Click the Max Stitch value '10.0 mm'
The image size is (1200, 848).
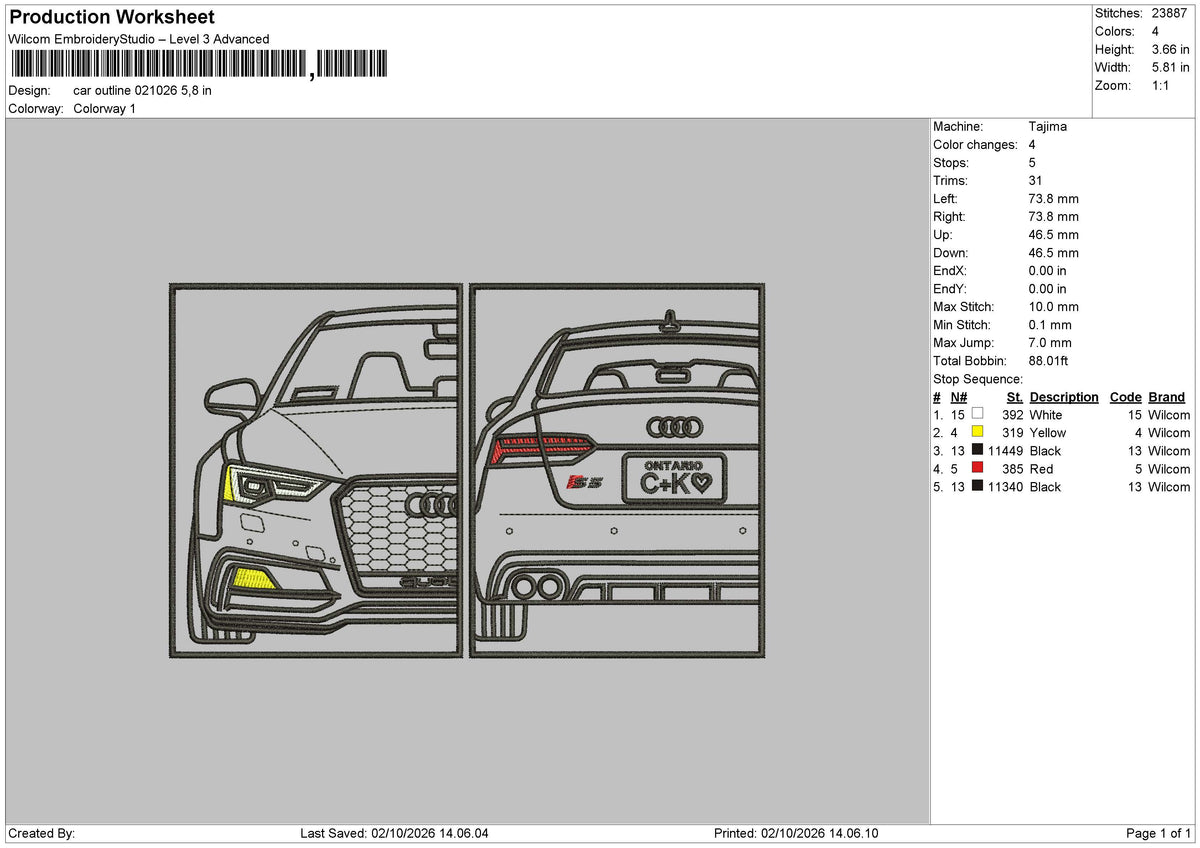click(1053, 306)
